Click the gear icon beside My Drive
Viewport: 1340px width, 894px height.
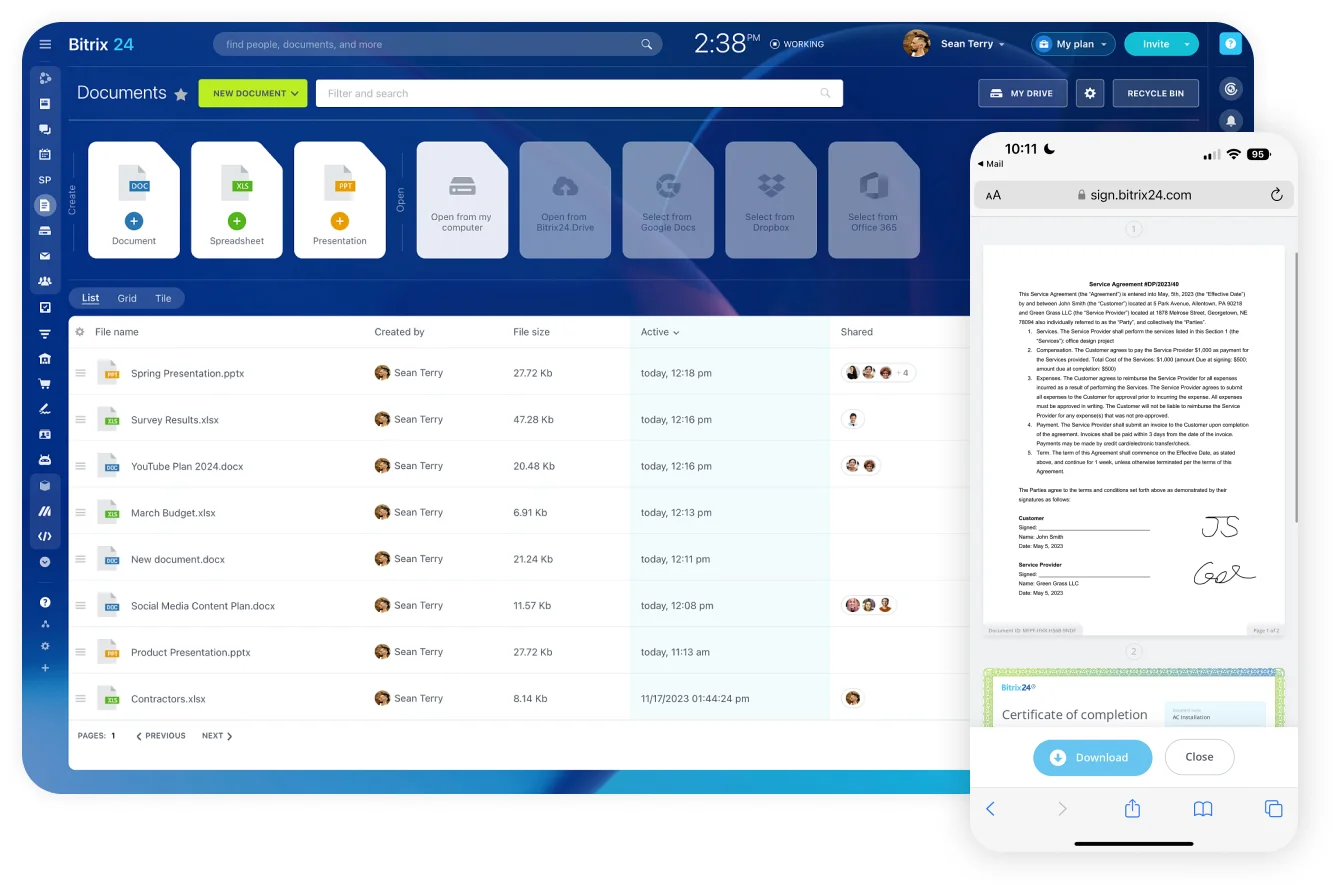click(x=1090, y=93)
